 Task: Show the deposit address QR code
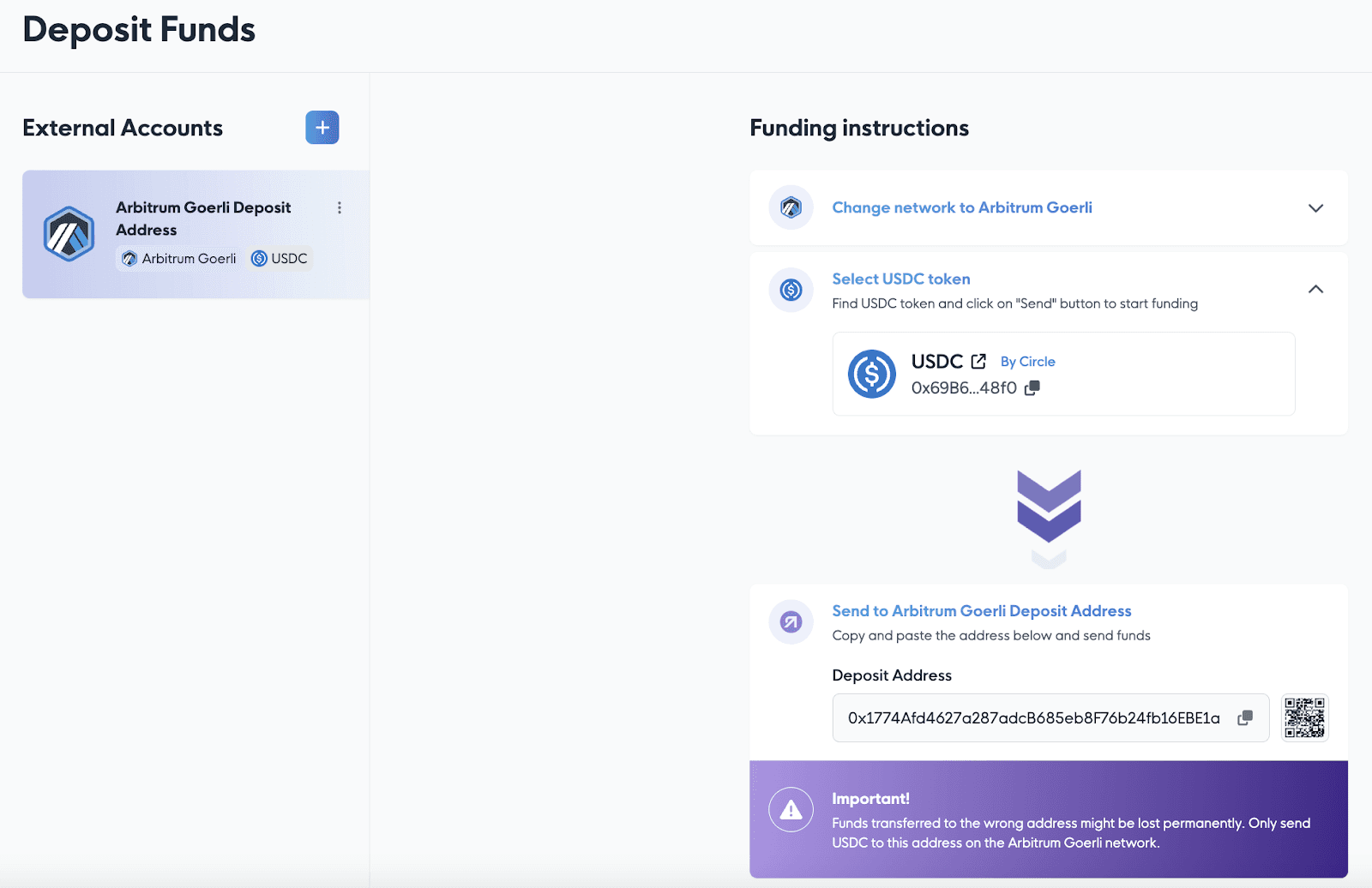(1305, 717)
